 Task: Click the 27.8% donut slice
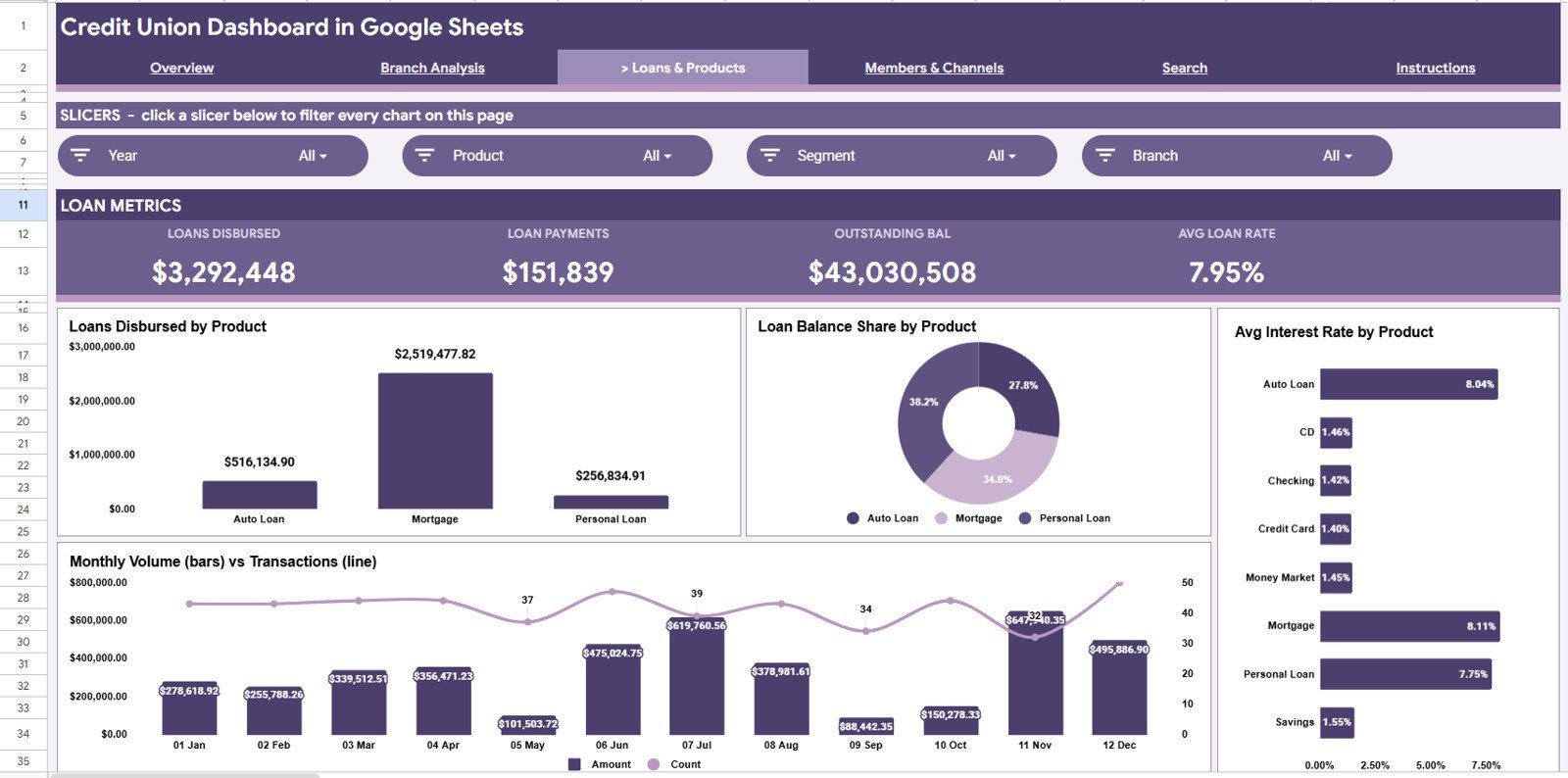[1024, 385]
